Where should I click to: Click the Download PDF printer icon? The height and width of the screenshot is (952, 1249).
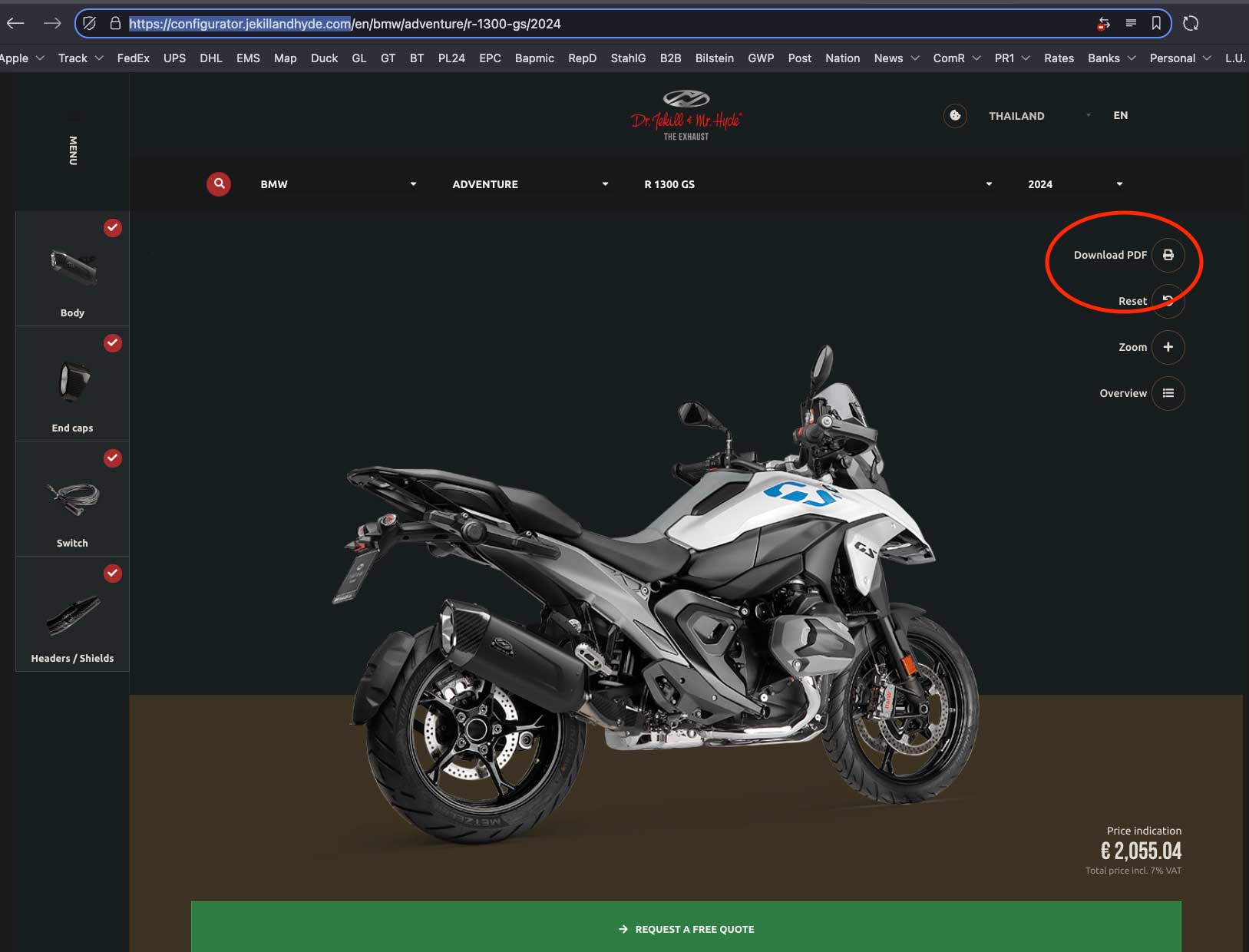(1168, 255)
